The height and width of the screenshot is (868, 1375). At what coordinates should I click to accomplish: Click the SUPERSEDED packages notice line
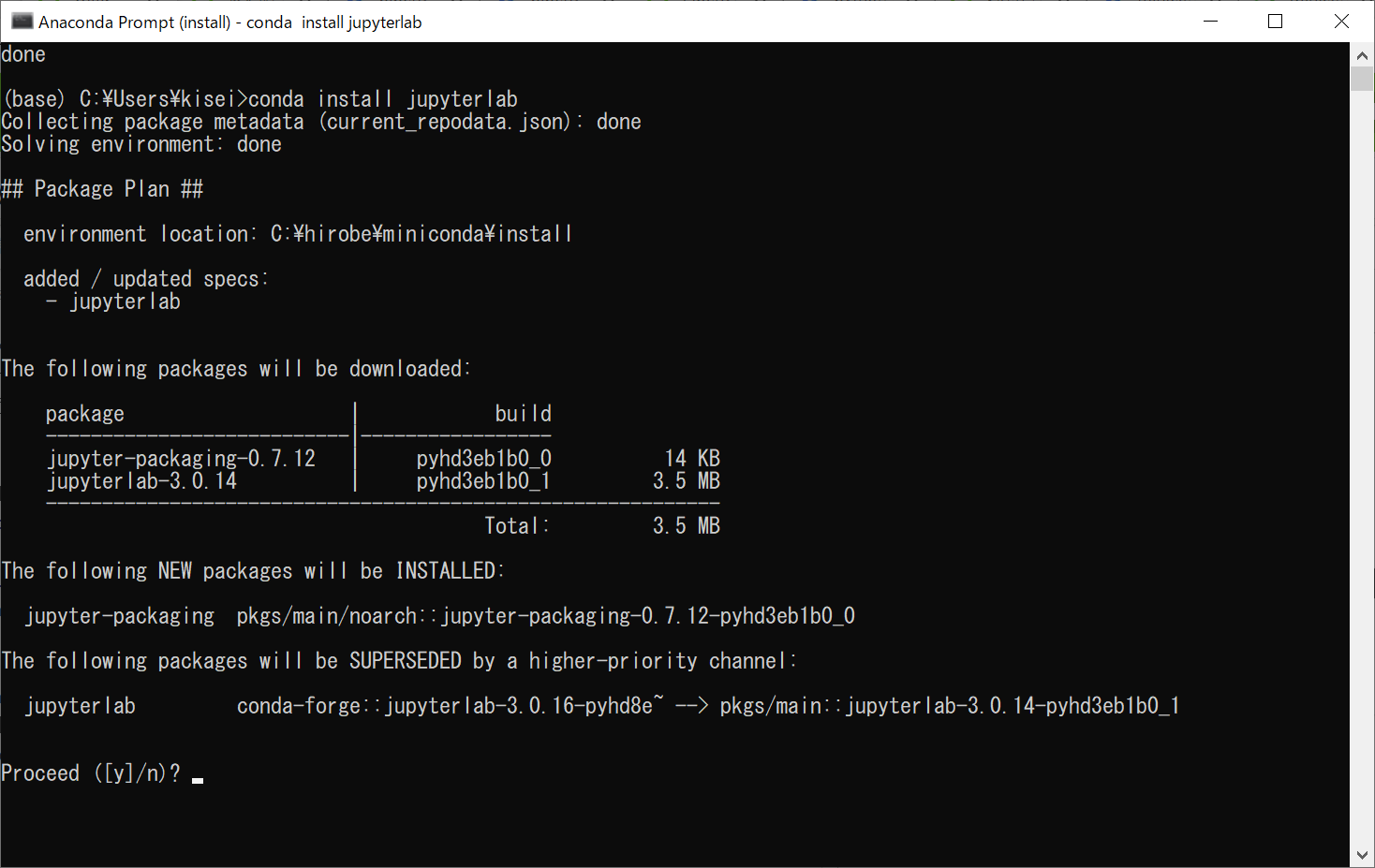click(x=399, y=660)
